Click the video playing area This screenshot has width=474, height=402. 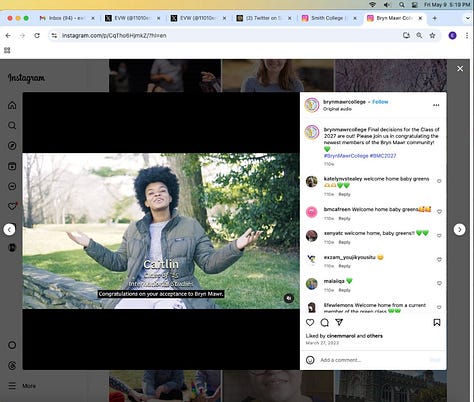pyautogui.click(x=161, y=231)
